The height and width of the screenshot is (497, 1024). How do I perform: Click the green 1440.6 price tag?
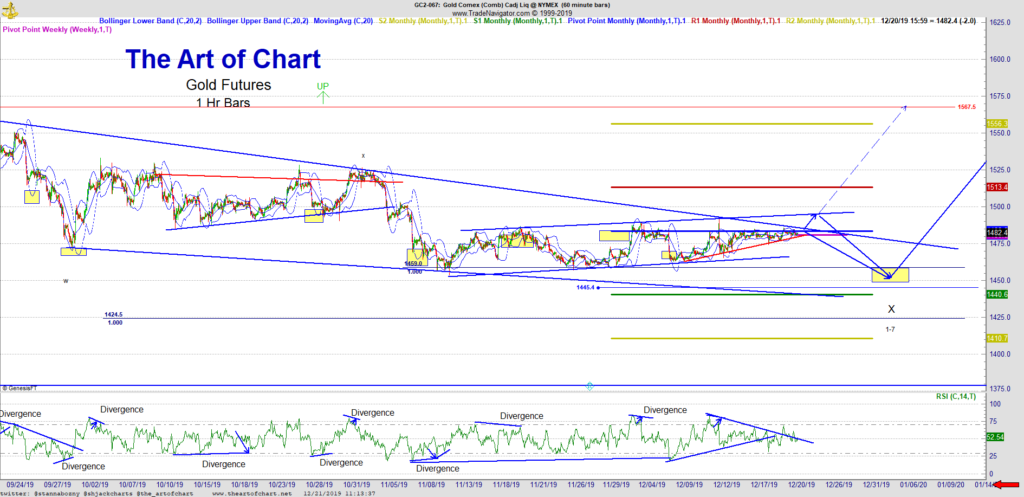pyautogui.click(x=997, y=295)
